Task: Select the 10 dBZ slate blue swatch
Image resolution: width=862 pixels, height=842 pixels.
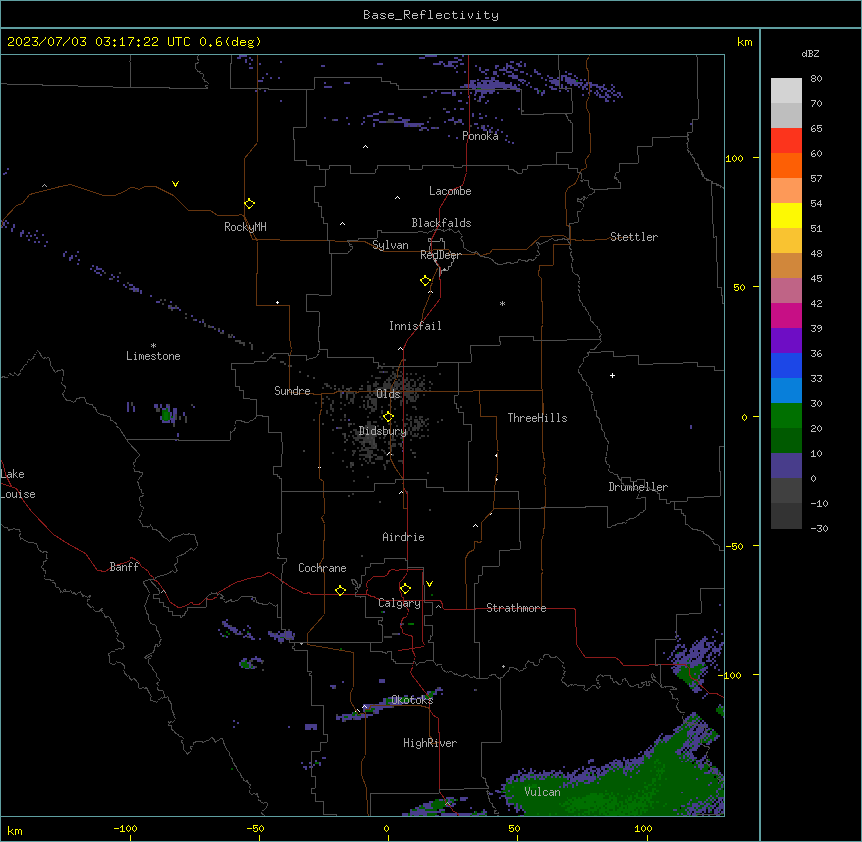Action: [786, 466]
